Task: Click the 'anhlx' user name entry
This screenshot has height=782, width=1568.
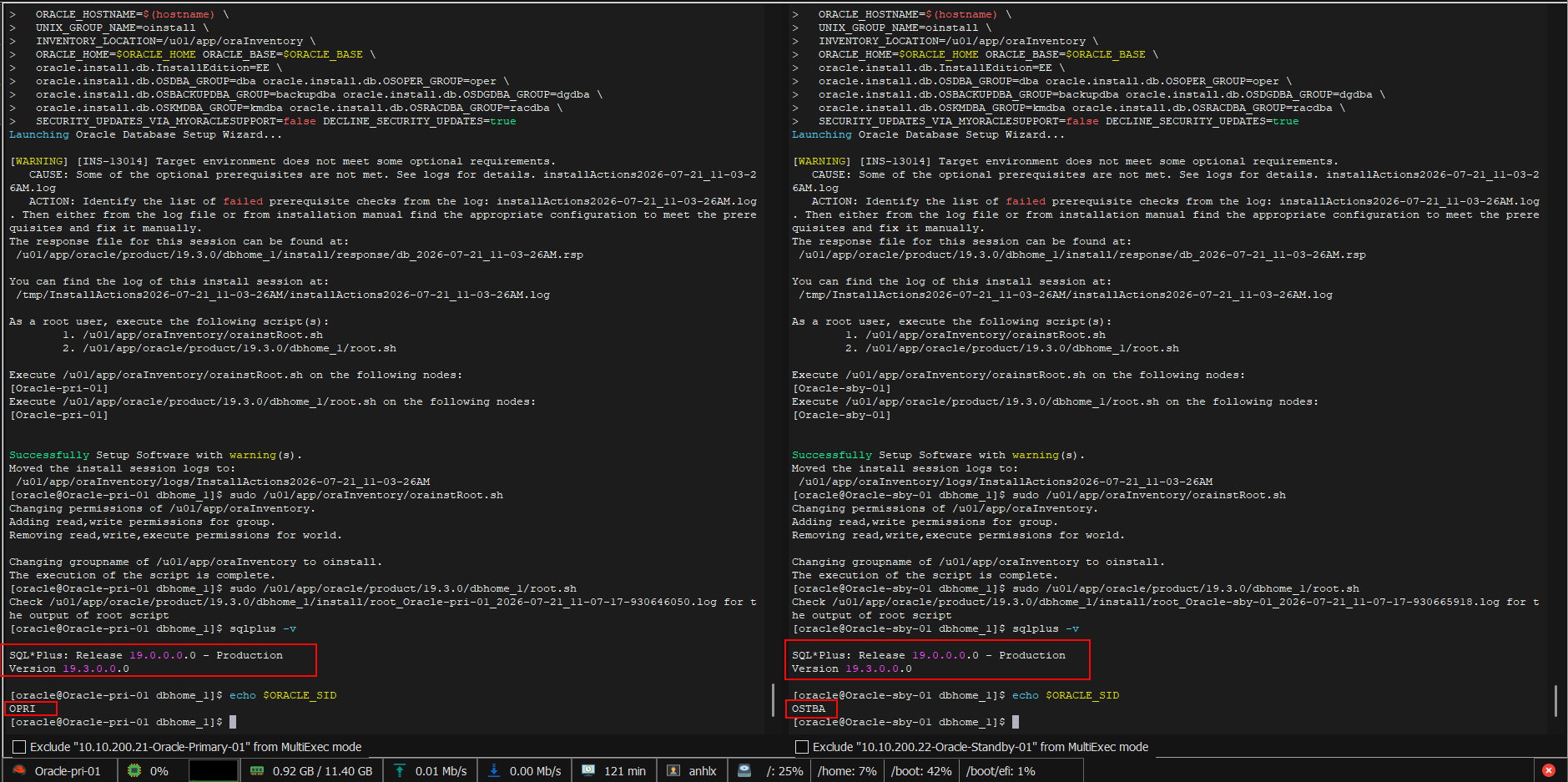Action: click(x=703, y=771)
